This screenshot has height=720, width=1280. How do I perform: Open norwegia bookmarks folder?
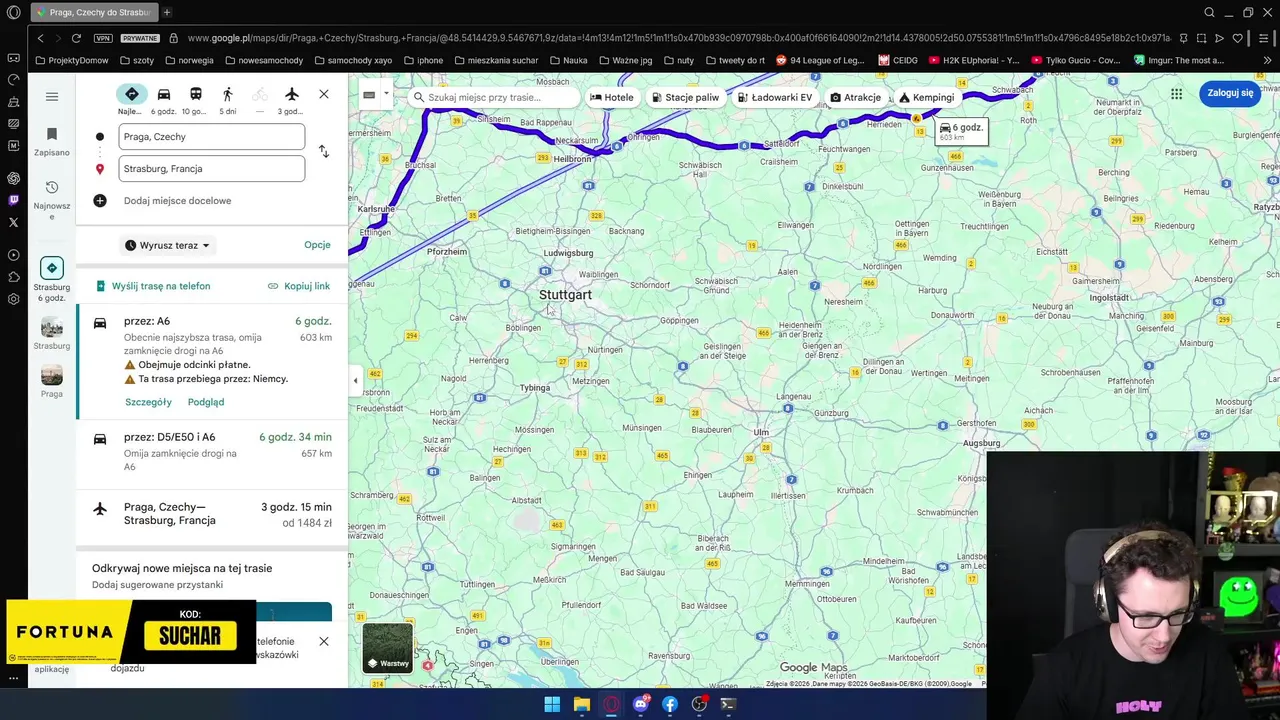point(189,60)
